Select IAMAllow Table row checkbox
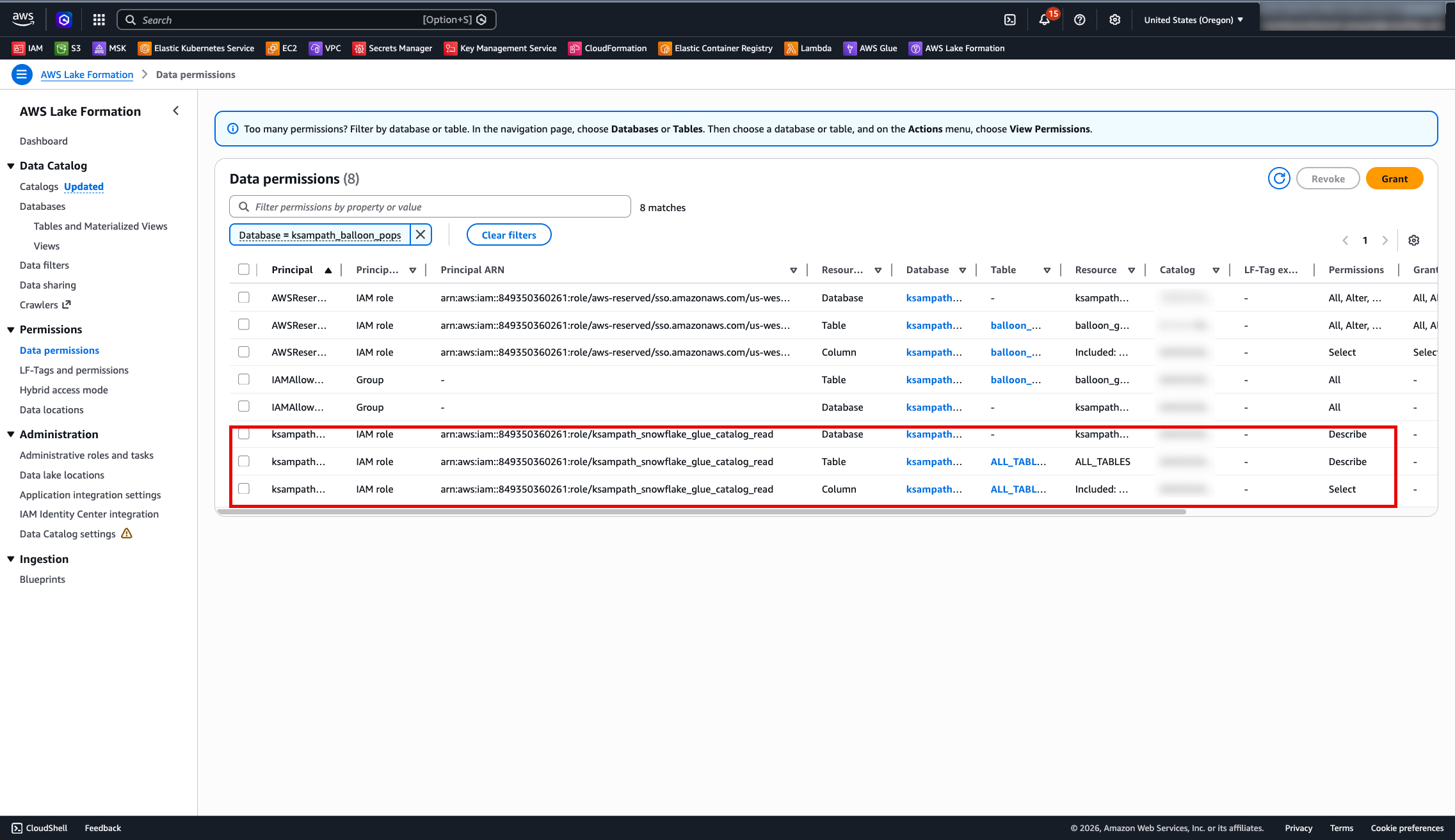 [x=244, y=379]
